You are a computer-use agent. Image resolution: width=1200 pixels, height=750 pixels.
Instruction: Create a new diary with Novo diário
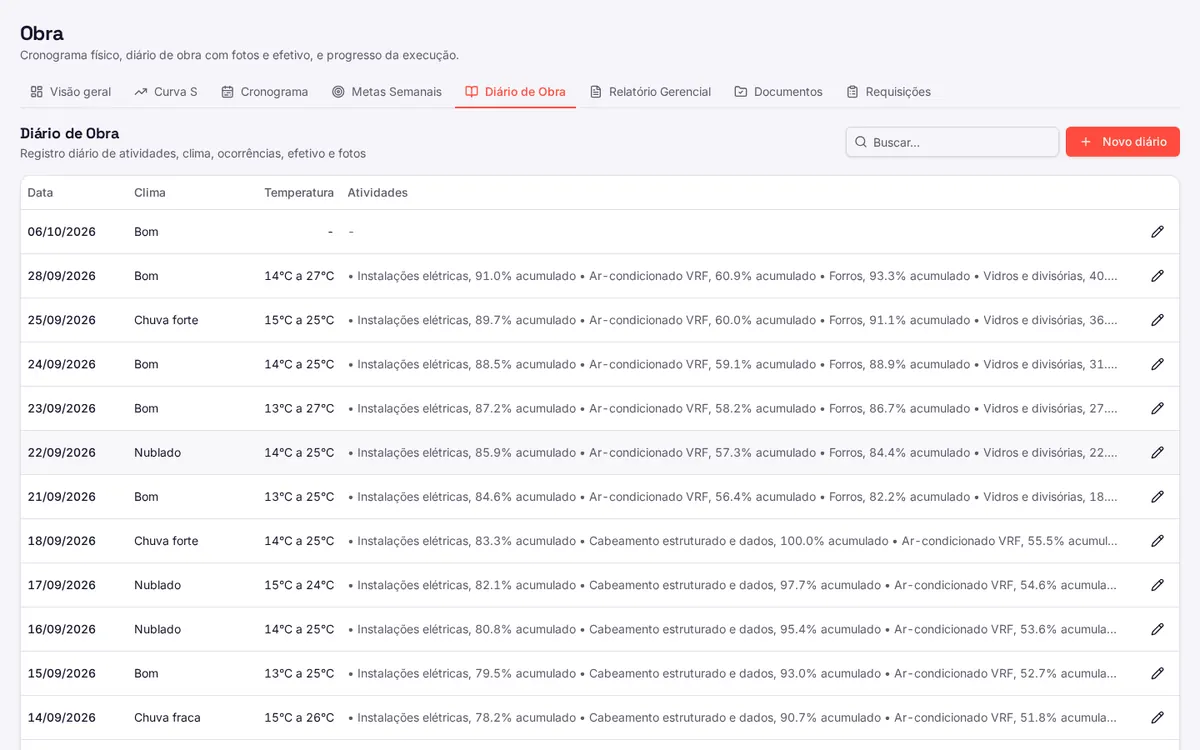tap(1123, 142)
